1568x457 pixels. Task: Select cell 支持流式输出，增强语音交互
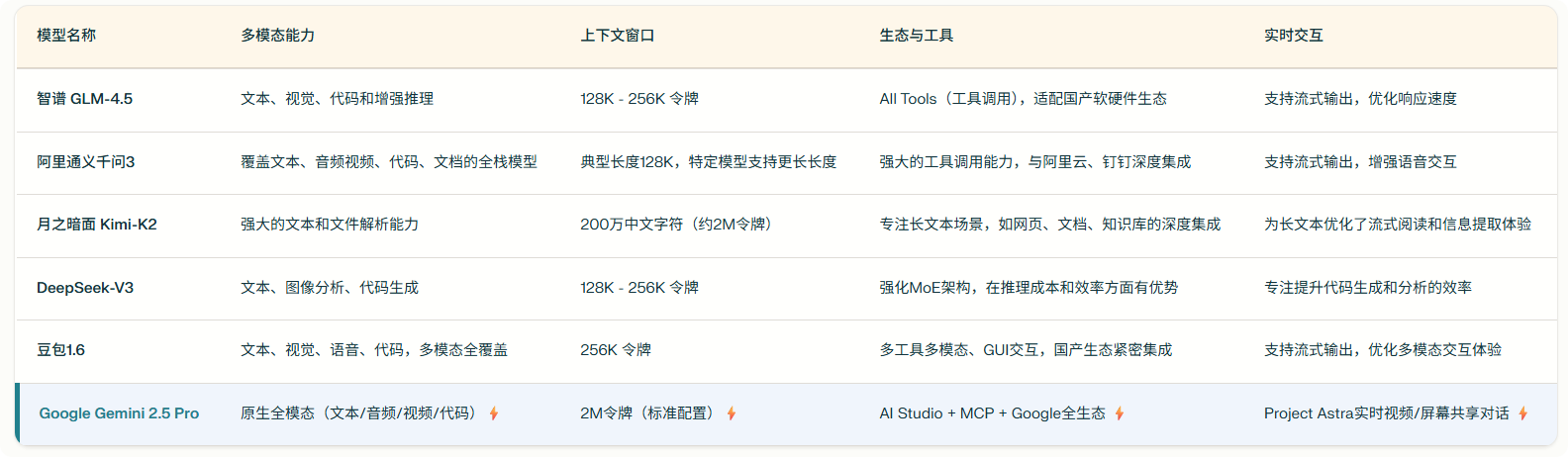(x=1360, y=161)
